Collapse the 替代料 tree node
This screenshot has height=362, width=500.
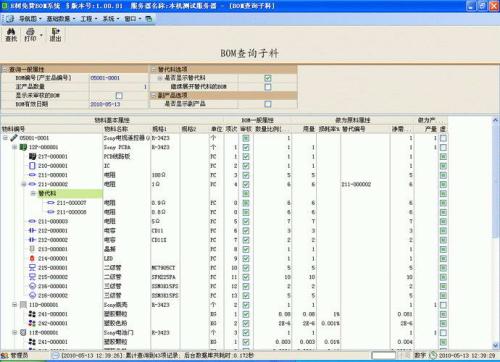[x=33, y=193]
